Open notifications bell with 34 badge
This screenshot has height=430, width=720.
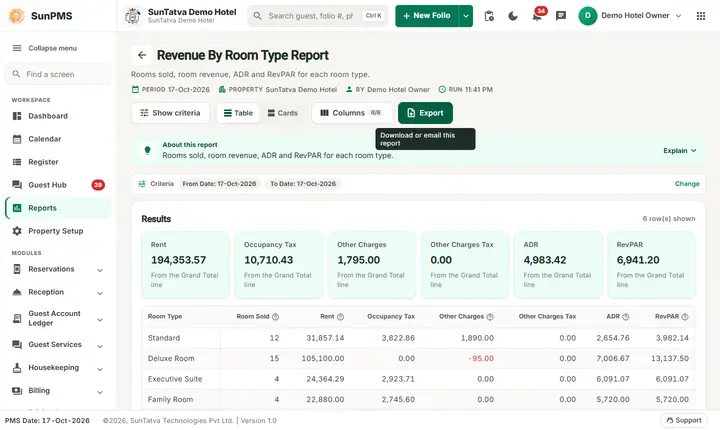point(537,15)
